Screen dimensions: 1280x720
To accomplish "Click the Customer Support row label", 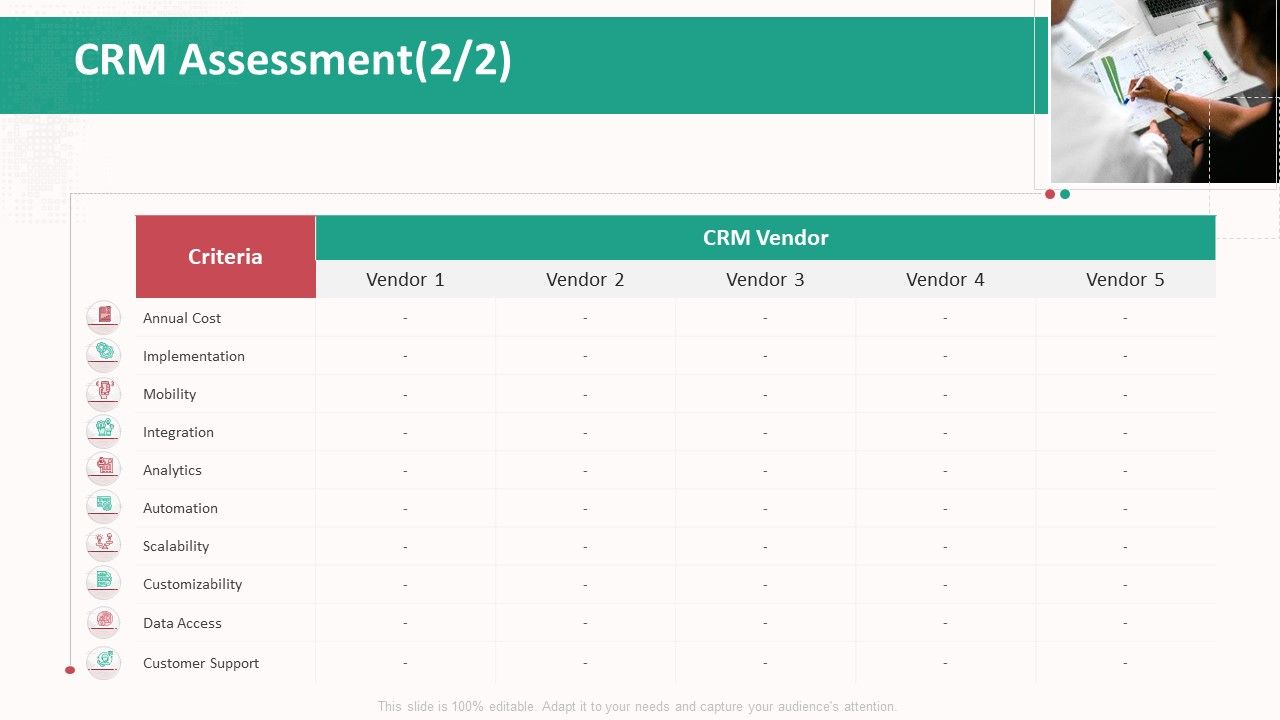I will (200, 663).
